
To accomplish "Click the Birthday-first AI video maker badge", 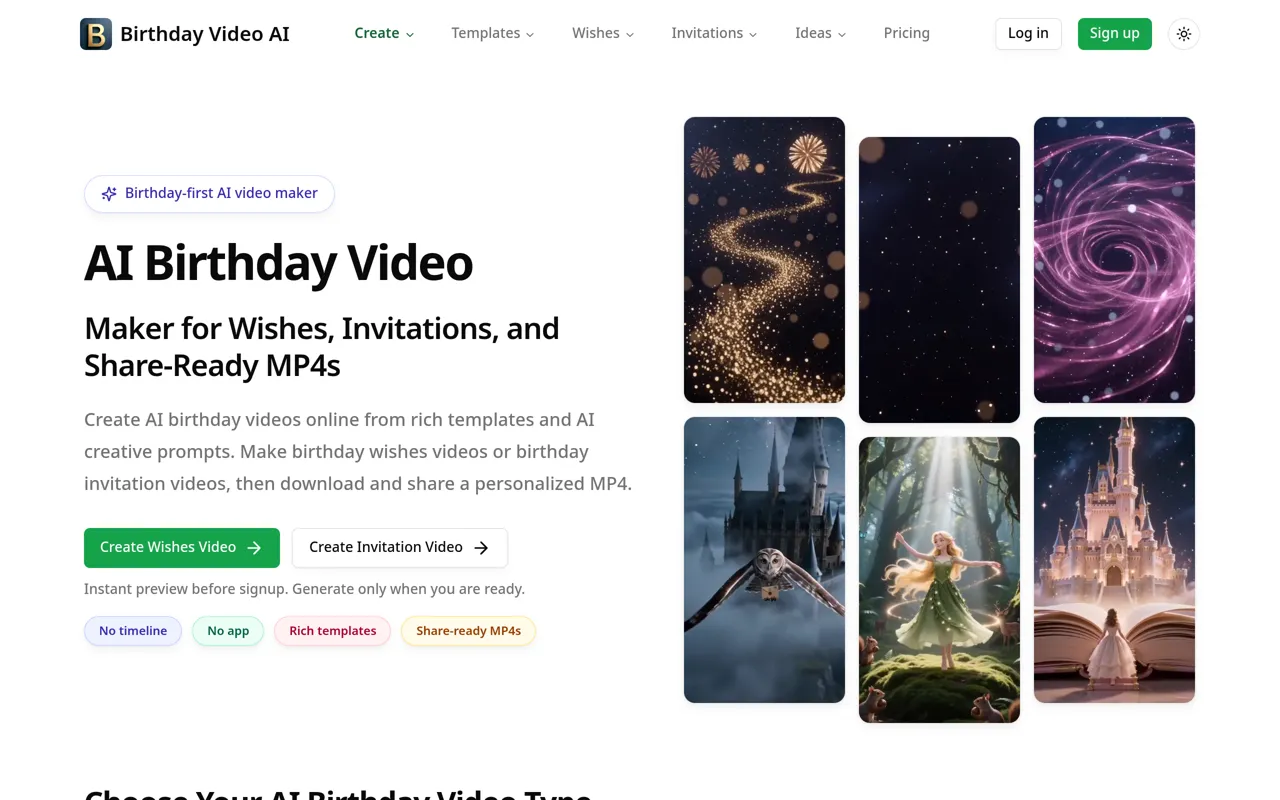I will coord(209,194).
